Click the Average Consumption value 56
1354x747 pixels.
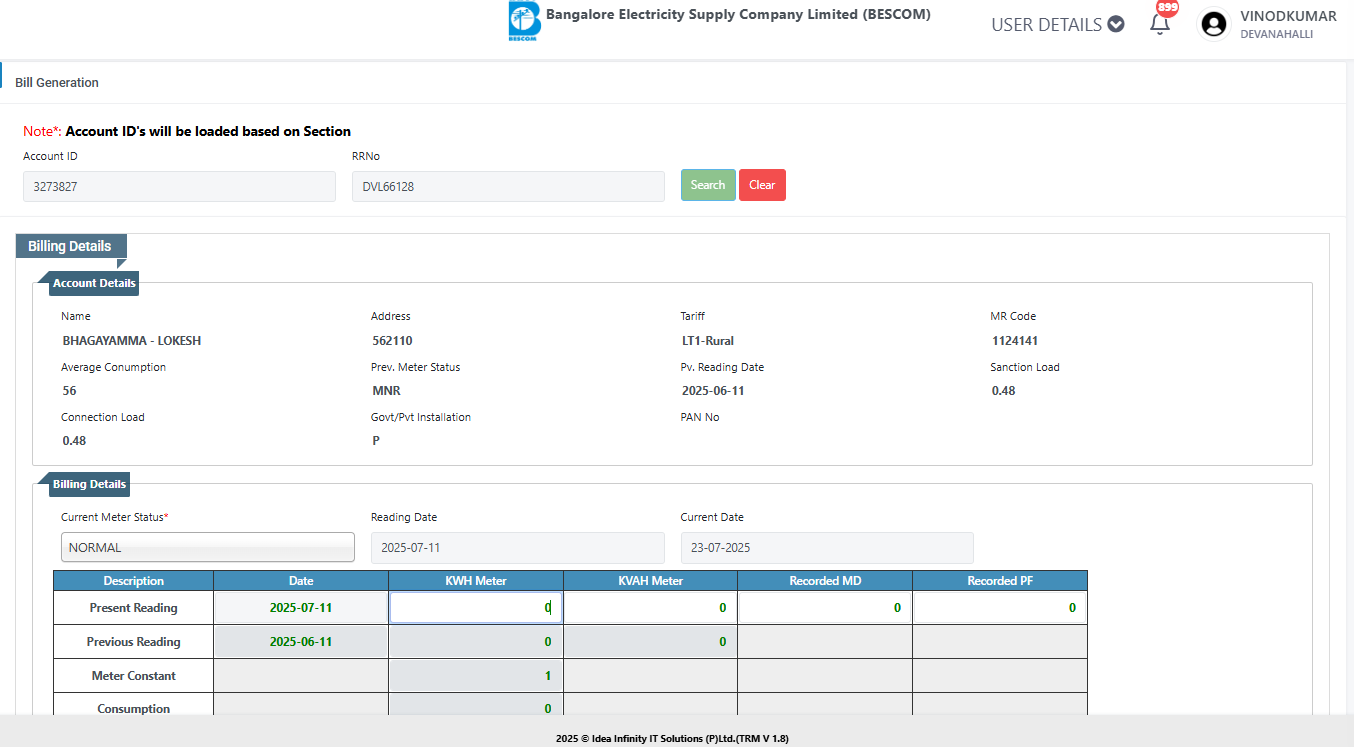[69, 391]
